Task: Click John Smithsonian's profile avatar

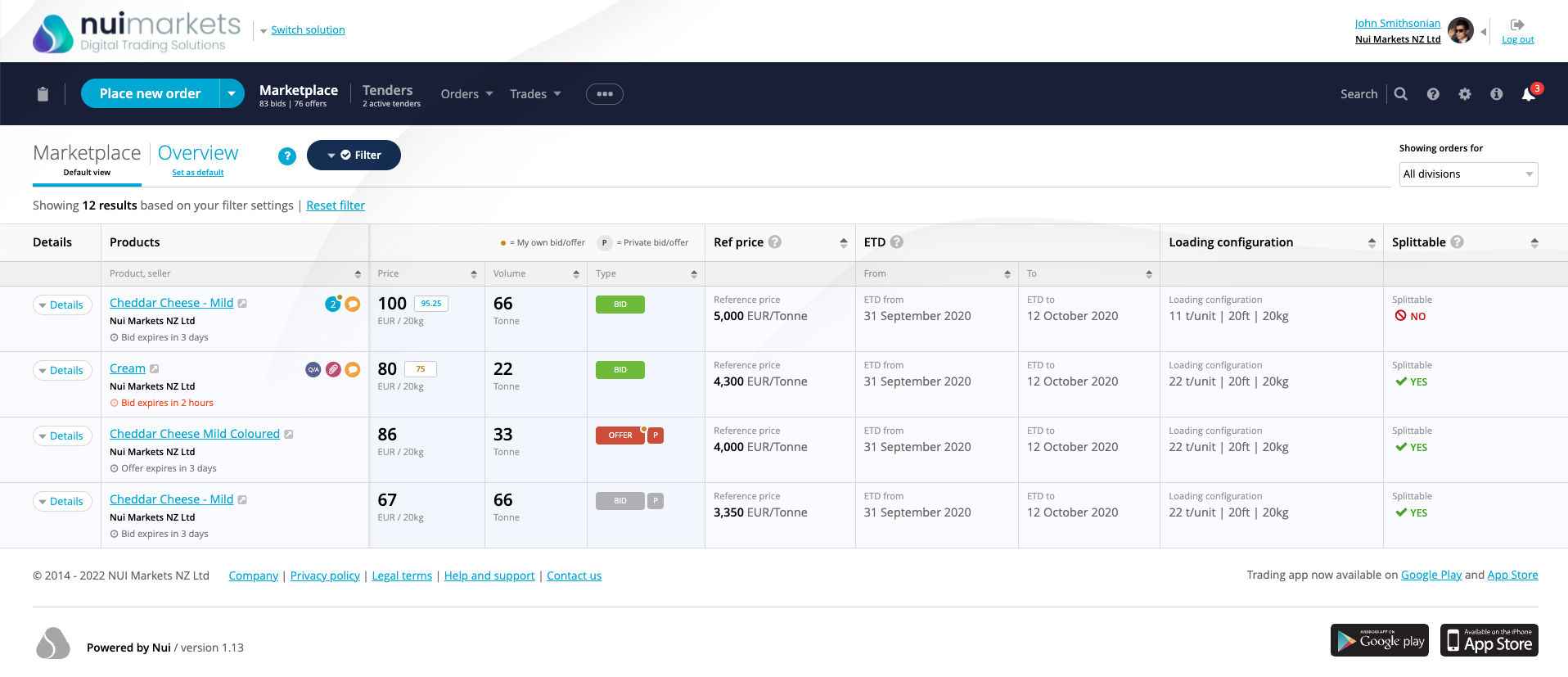Action: pos(1461,30)
